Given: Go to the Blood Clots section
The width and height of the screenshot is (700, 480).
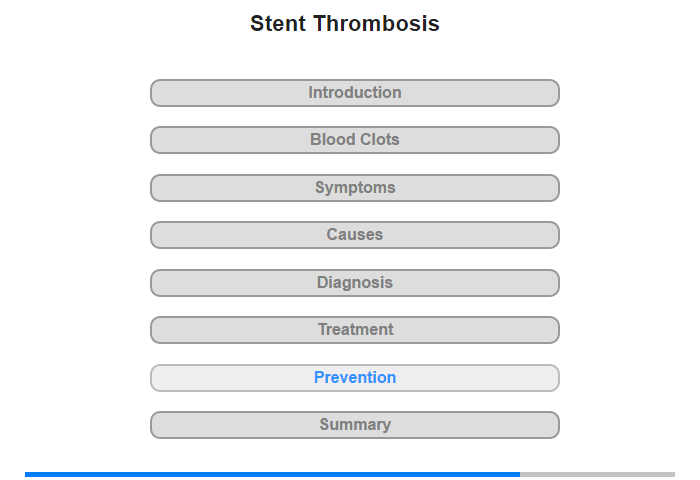Looking at the screenshot, I should [x=354, y=140].
